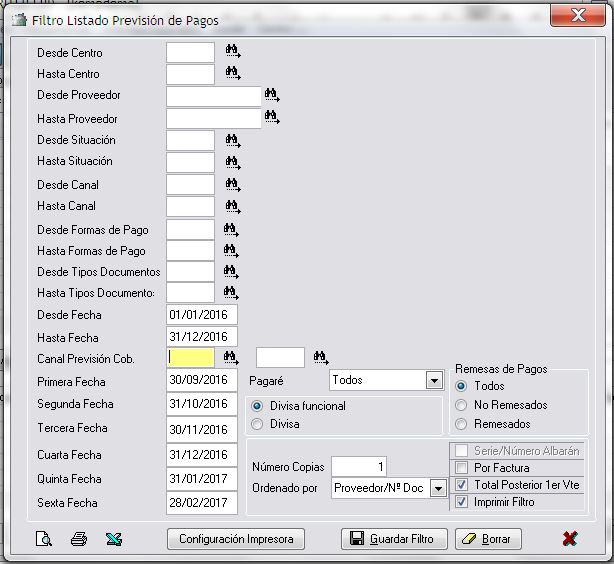Click Sexta Fecha field 28/02/2017
This screenshot has height=564, width=614.
[202, 503]
